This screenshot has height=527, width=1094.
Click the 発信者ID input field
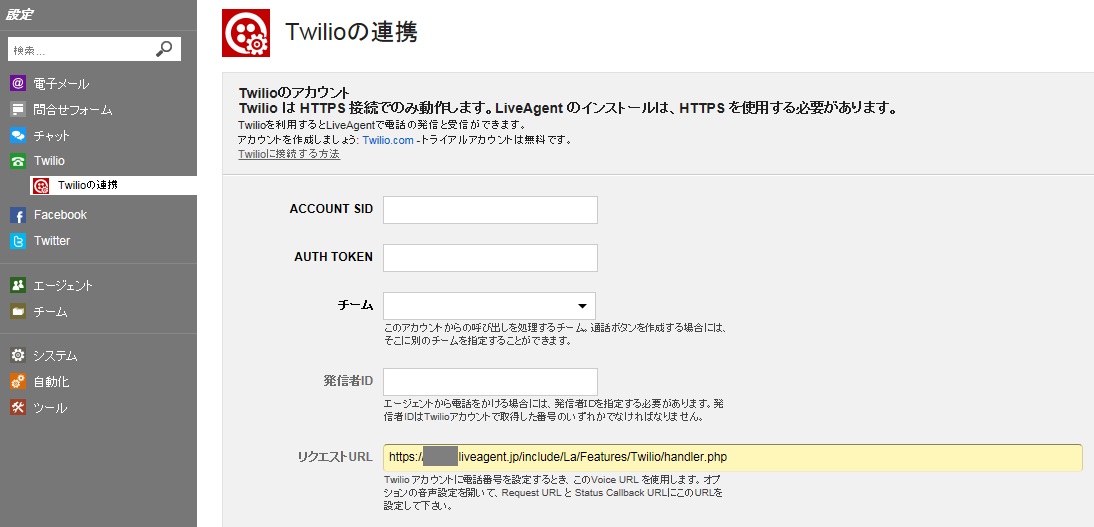coord(490,382)
